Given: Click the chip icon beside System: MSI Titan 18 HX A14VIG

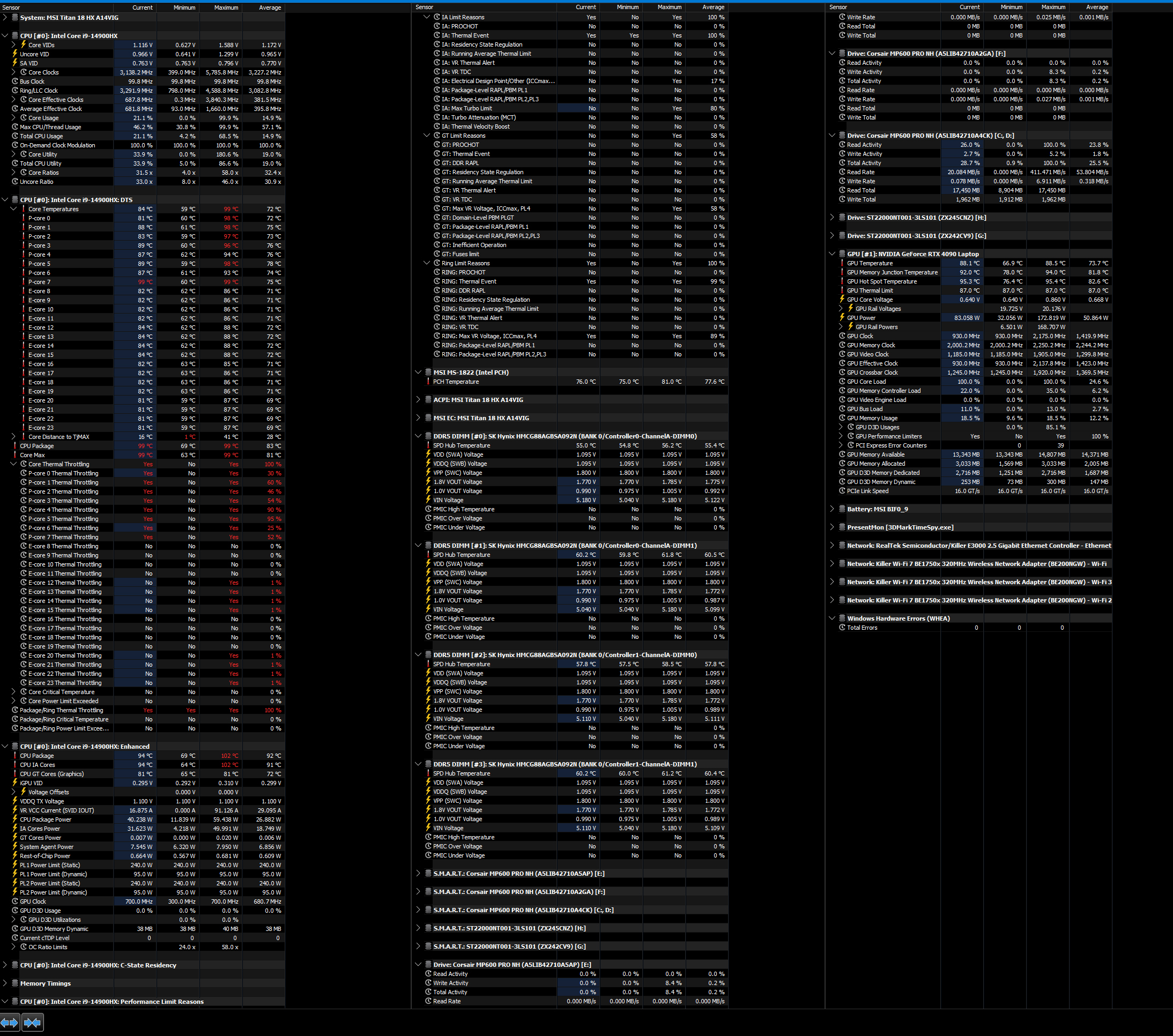Looking at the screenshot, I should coord(15,18).
